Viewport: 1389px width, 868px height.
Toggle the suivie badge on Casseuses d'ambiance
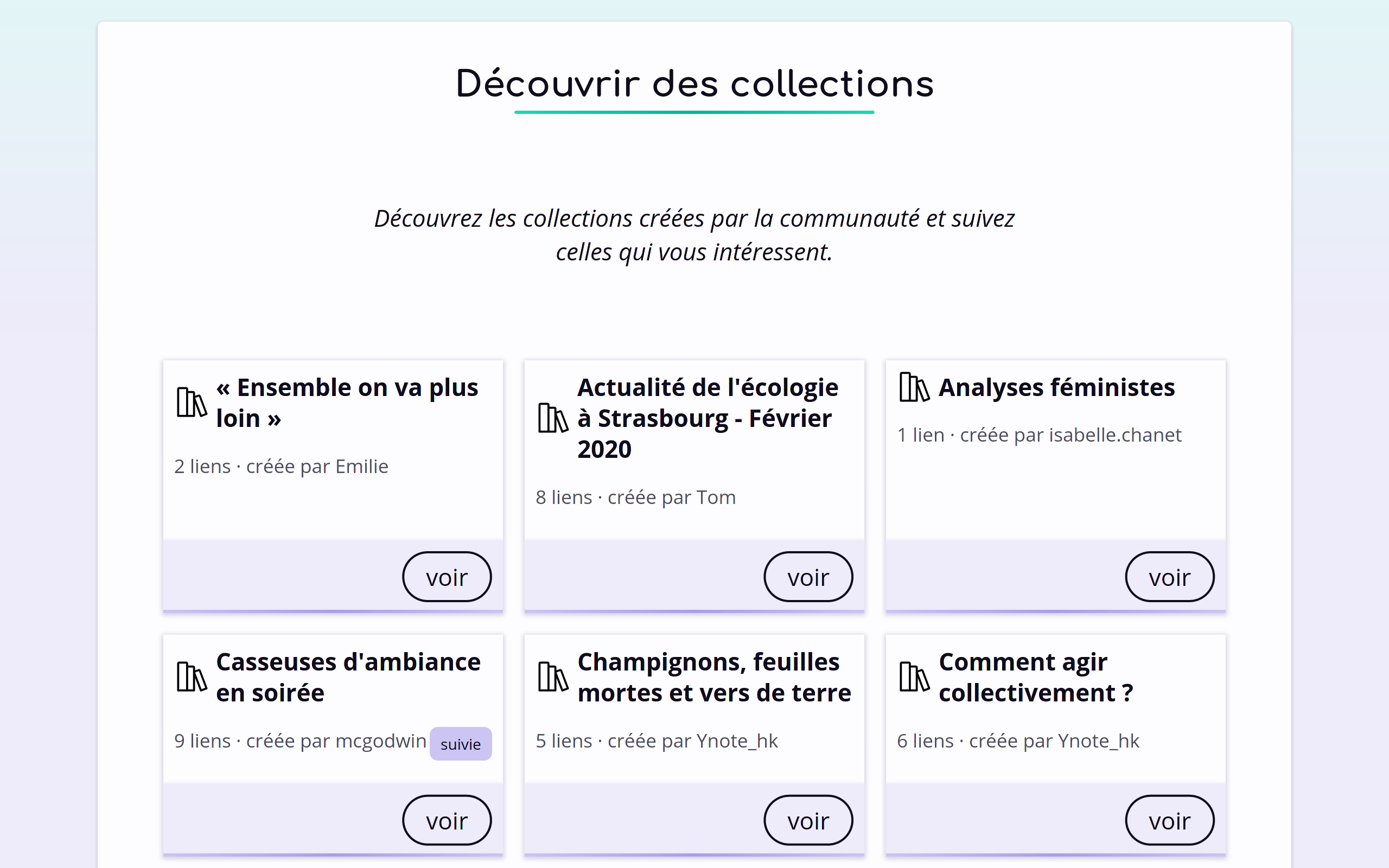[460, 743]
